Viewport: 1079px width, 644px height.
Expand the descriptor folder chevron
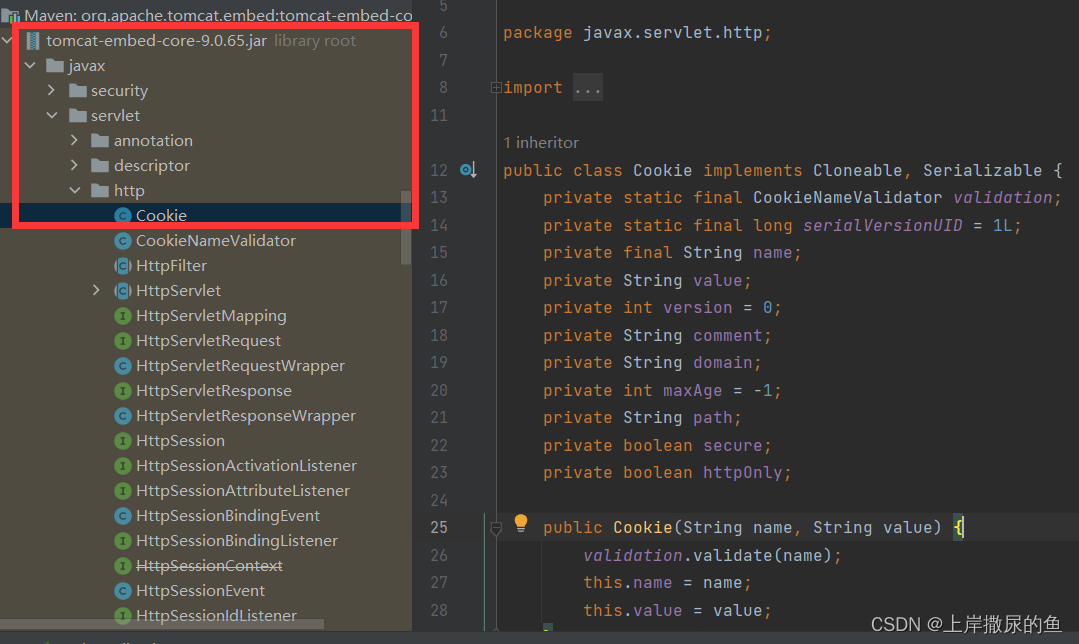point(74,165)
